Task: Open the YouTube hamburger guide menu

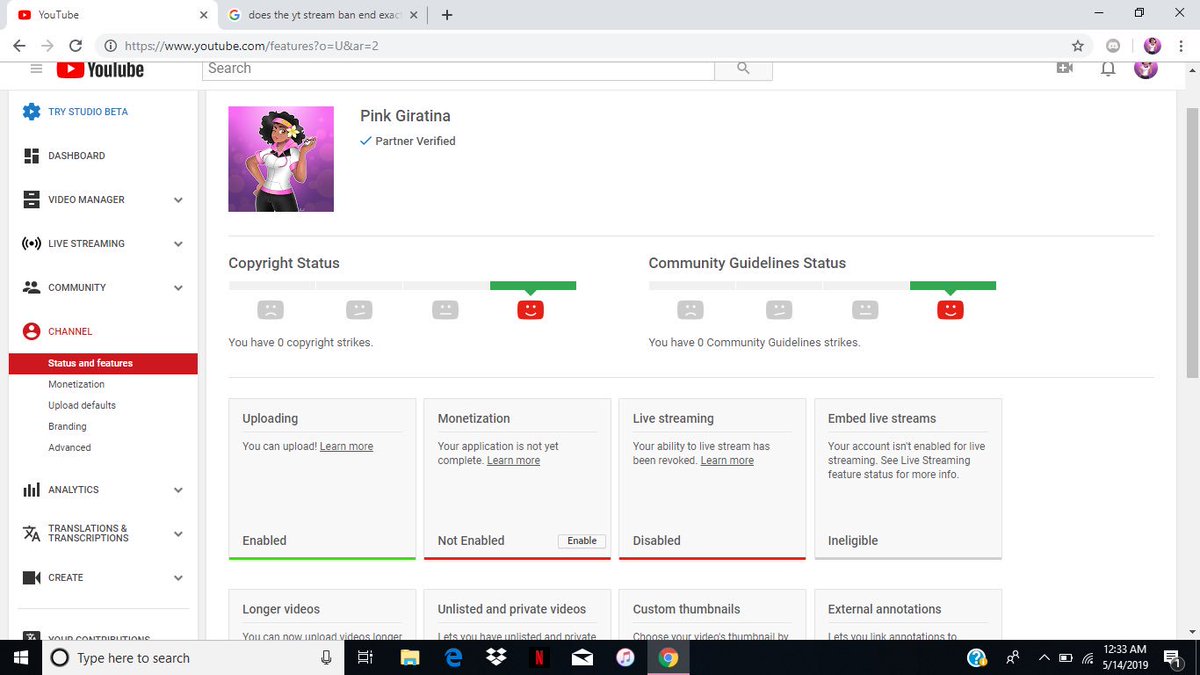Action: [36, 69]
